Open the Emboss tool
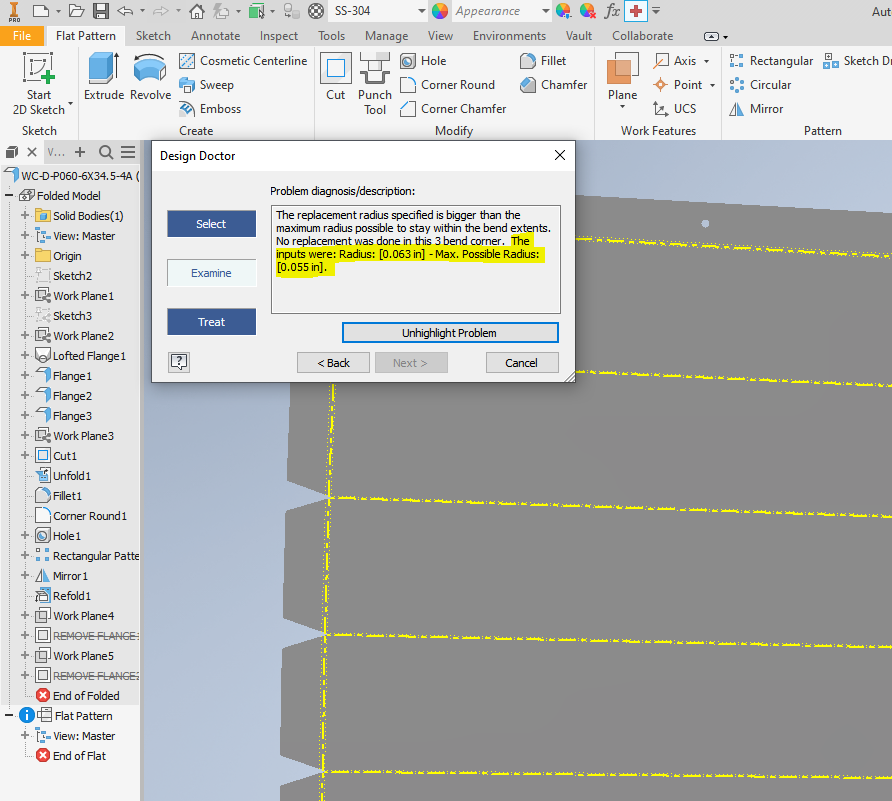 pyautogui.click(x=211, y=108)
